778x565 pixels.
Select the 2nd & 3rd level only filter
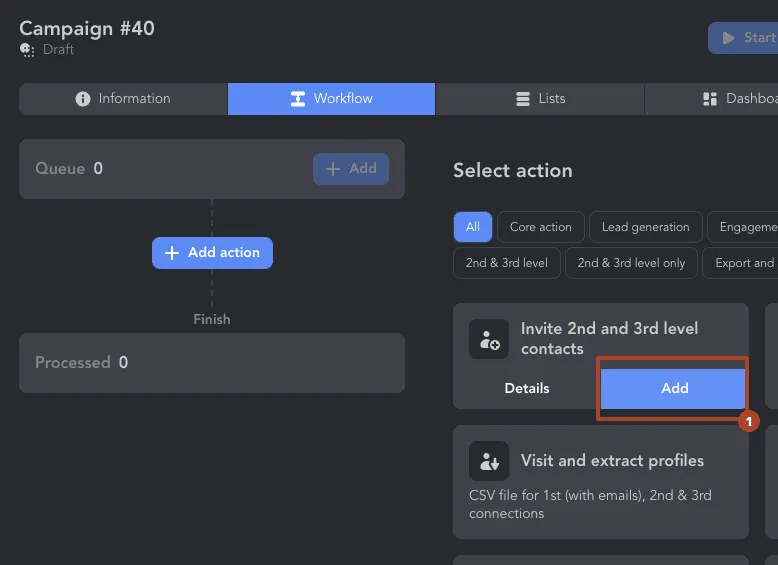pyautogui.click(x=631, y=263)
